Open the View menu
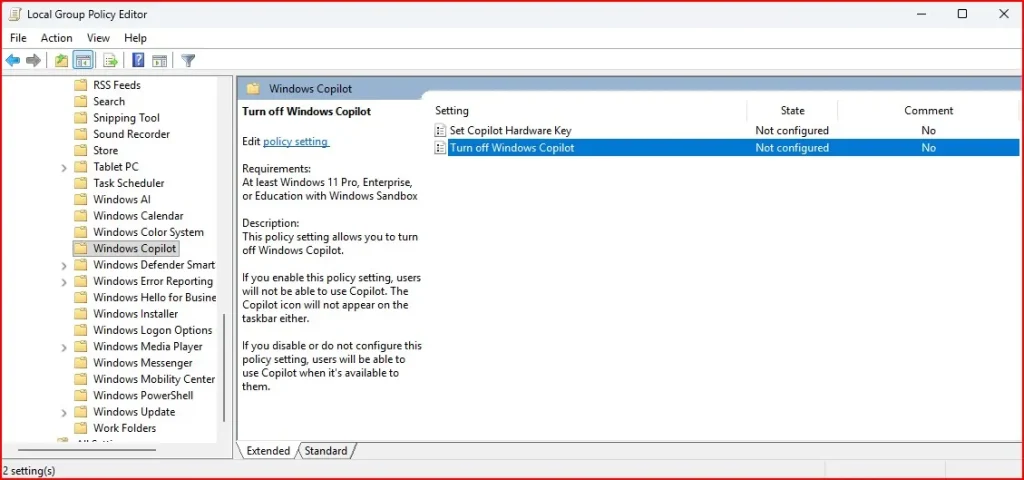The width and height of the screenshot is (1024, 480). click(99, 38)
